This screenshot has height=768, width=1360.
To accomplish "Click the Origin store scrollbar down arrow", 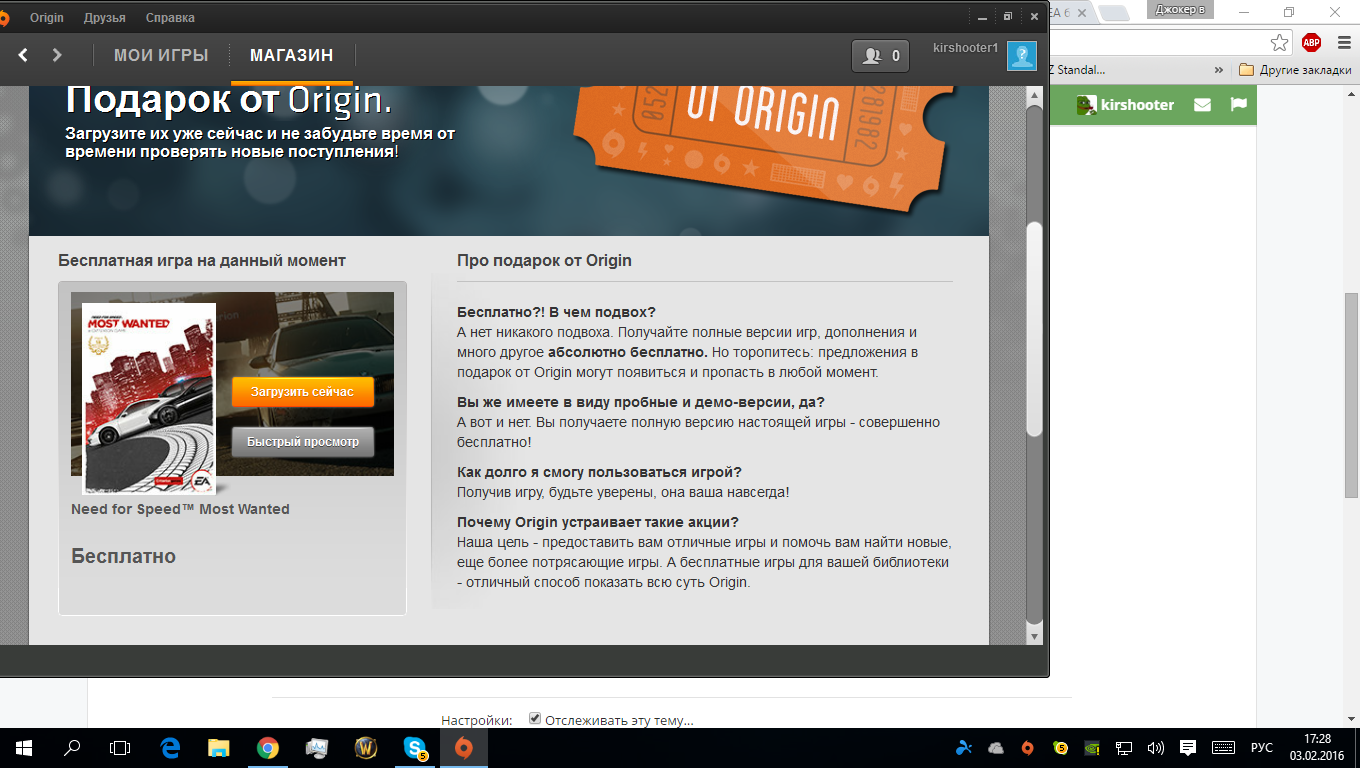I will (x=1035, y=636).
